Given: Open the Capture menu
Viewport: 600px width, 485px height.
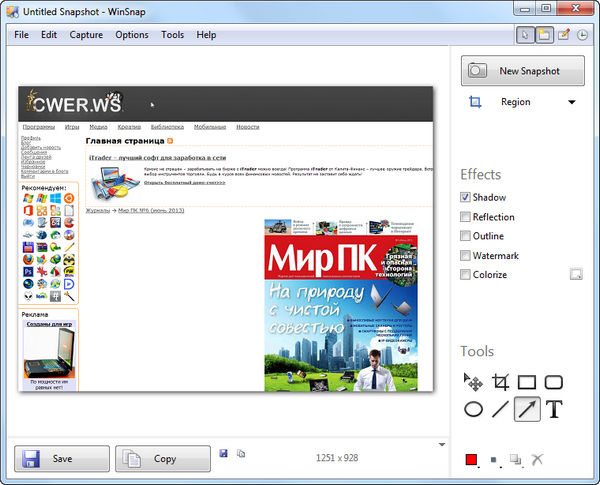Looking at the screenshot, I should pyautogui.click(x=86, y=35).
